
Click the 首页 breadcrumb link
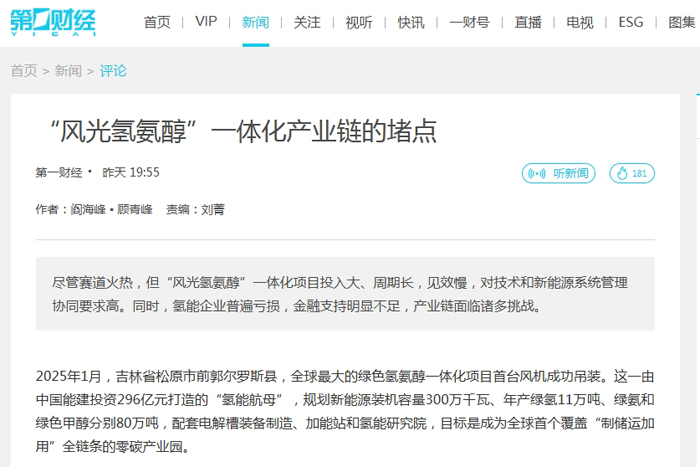pyautogui.click(x=24, y=71)
